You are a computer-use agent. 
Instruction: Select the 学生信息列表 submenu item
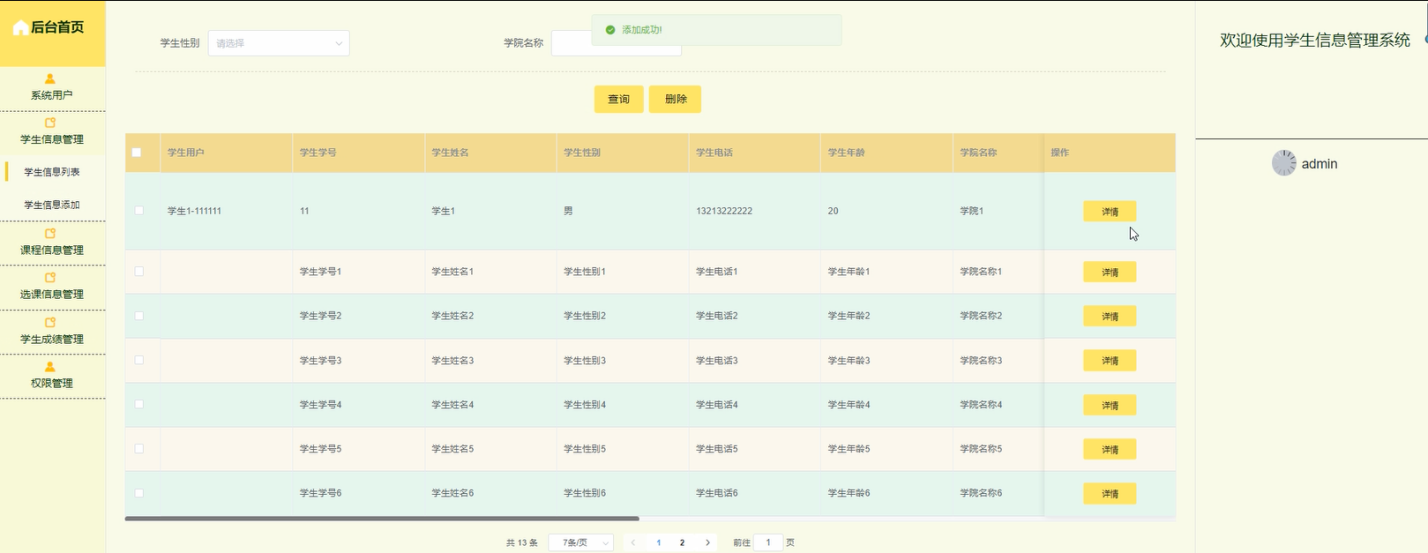(x=52, y=172)
